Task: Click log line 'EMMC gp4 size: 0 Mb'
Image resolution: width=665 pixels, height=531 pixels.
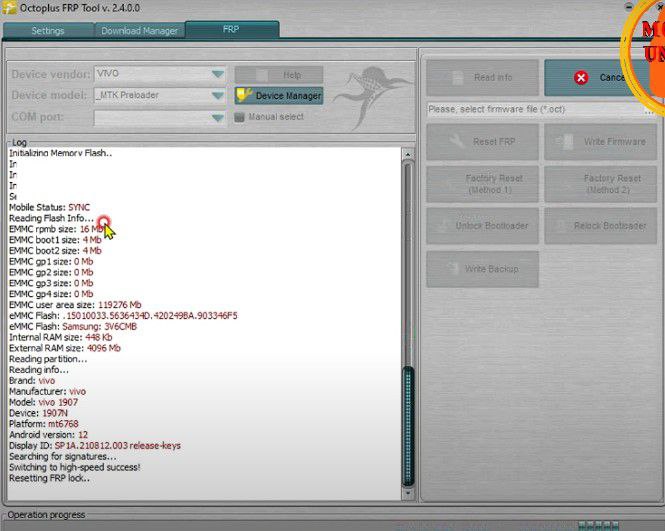Action: [51, 294]
